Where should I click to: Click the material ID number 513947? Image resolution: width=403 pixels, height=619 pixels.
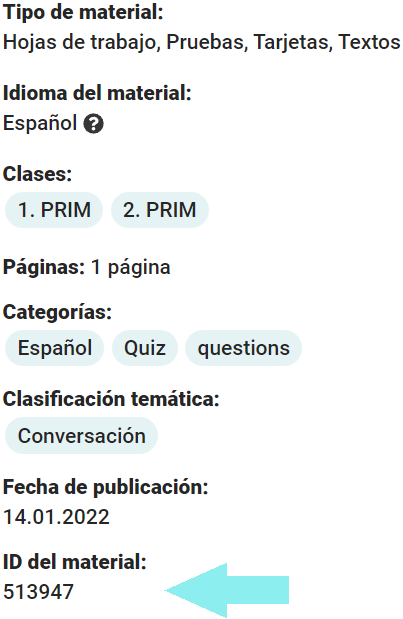tap(38, 592)
